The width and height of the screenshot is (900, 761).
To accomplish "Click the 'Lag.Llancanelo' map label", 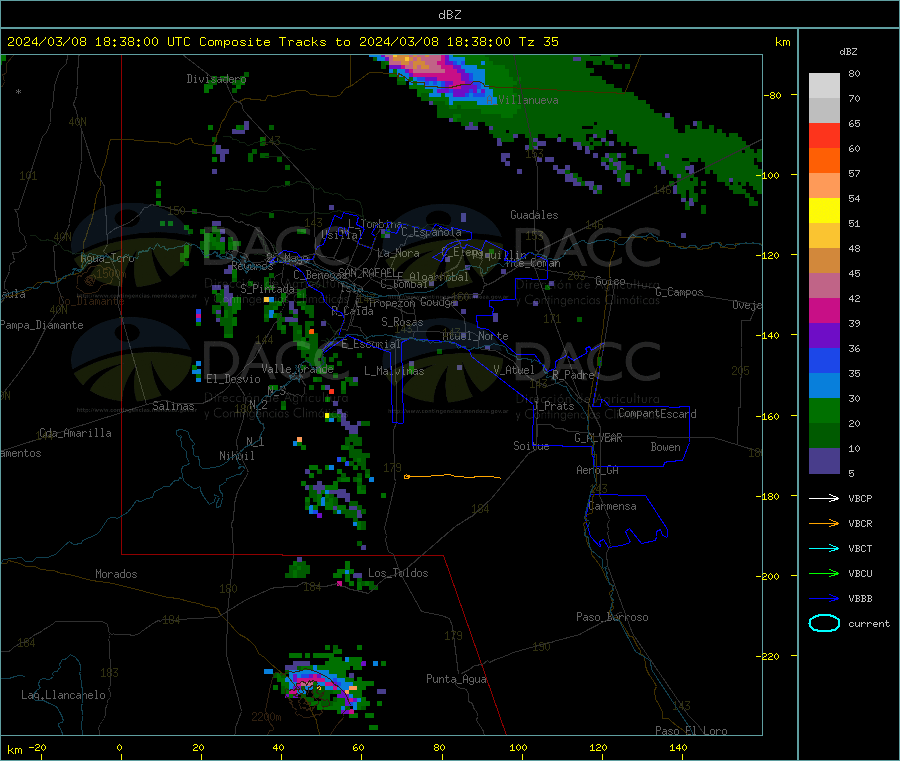I will (x=64, y=695).
